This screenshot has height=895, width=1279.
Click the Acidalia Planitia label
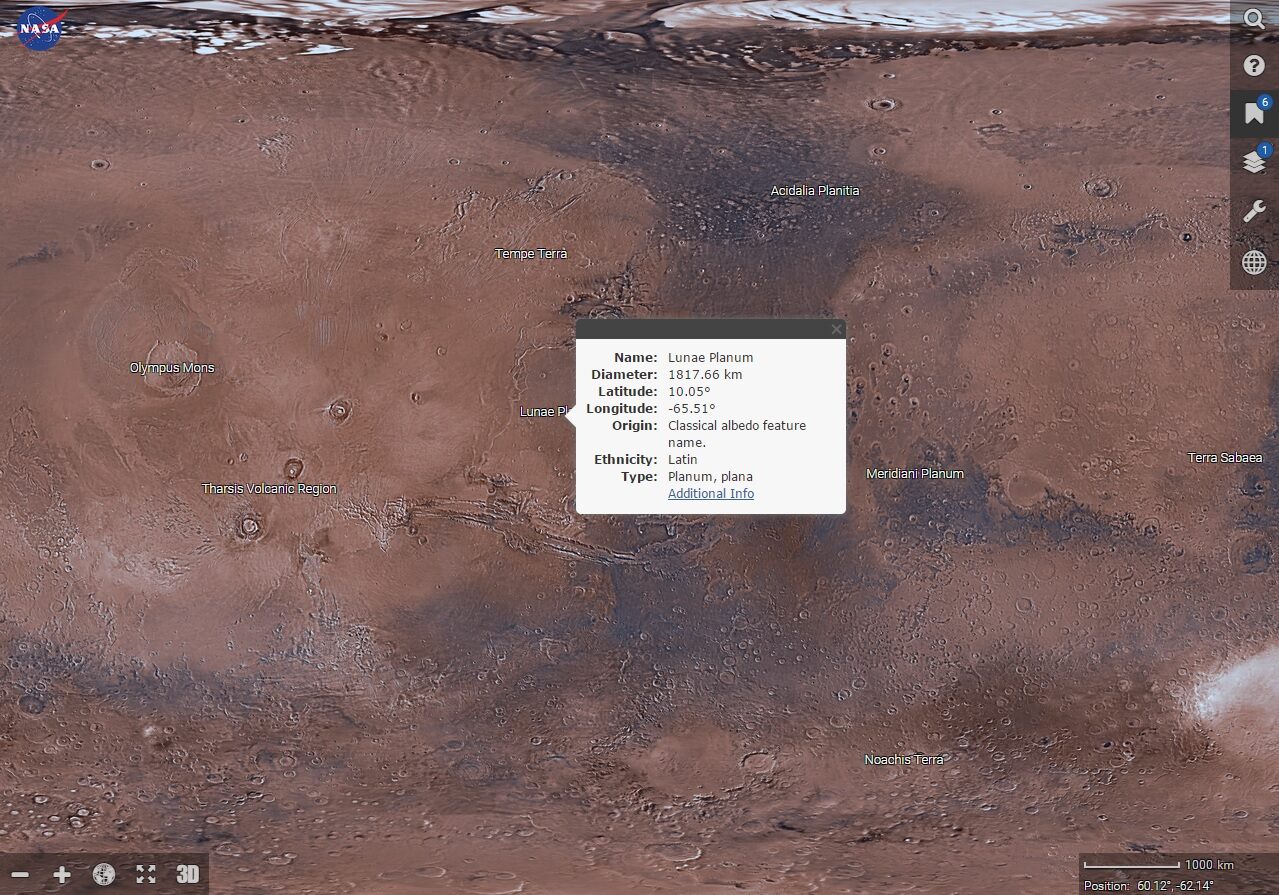[814, 191]
